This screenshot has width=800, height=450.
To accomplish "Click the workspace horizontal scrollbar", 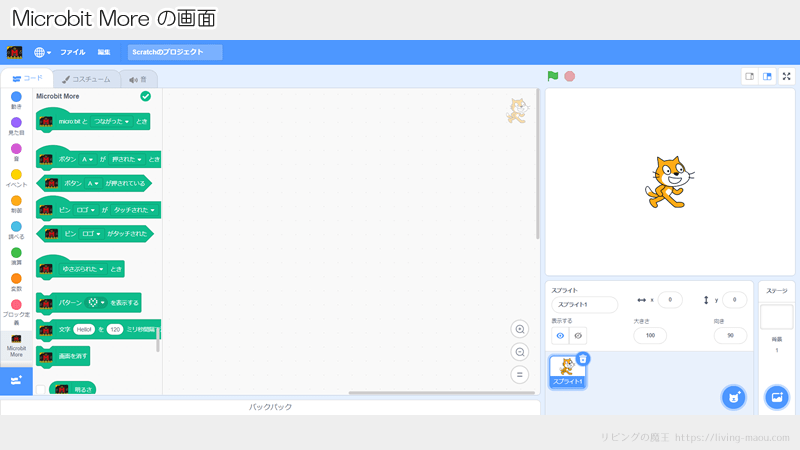I will (x=441, y=393).
